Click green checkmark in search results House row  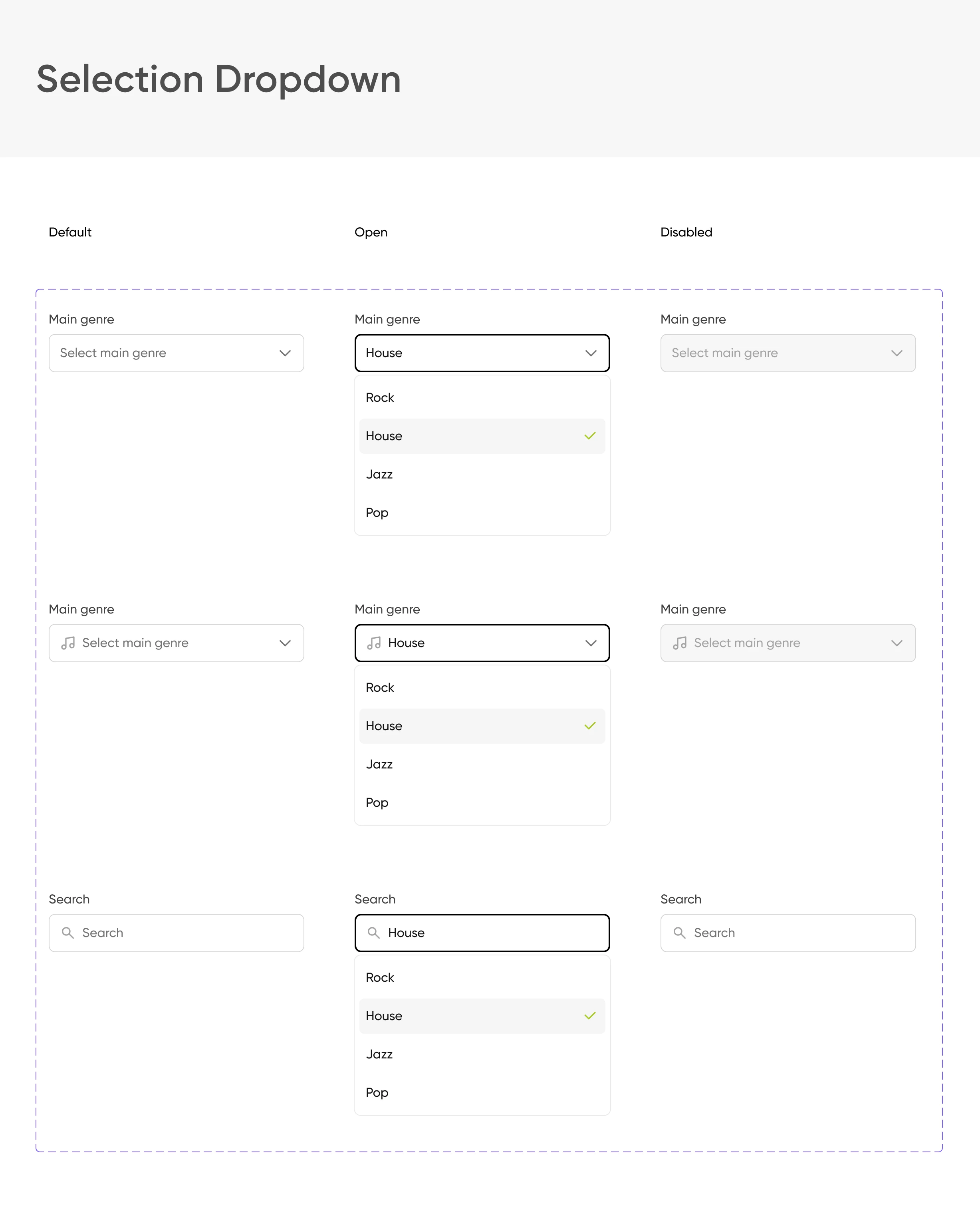pos(590,1016)
